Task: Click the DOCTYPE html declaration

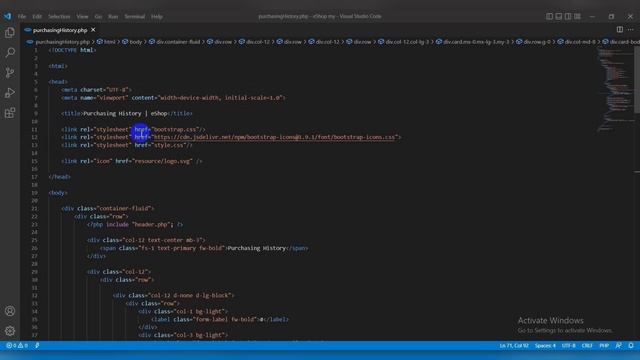Action: 72,50
